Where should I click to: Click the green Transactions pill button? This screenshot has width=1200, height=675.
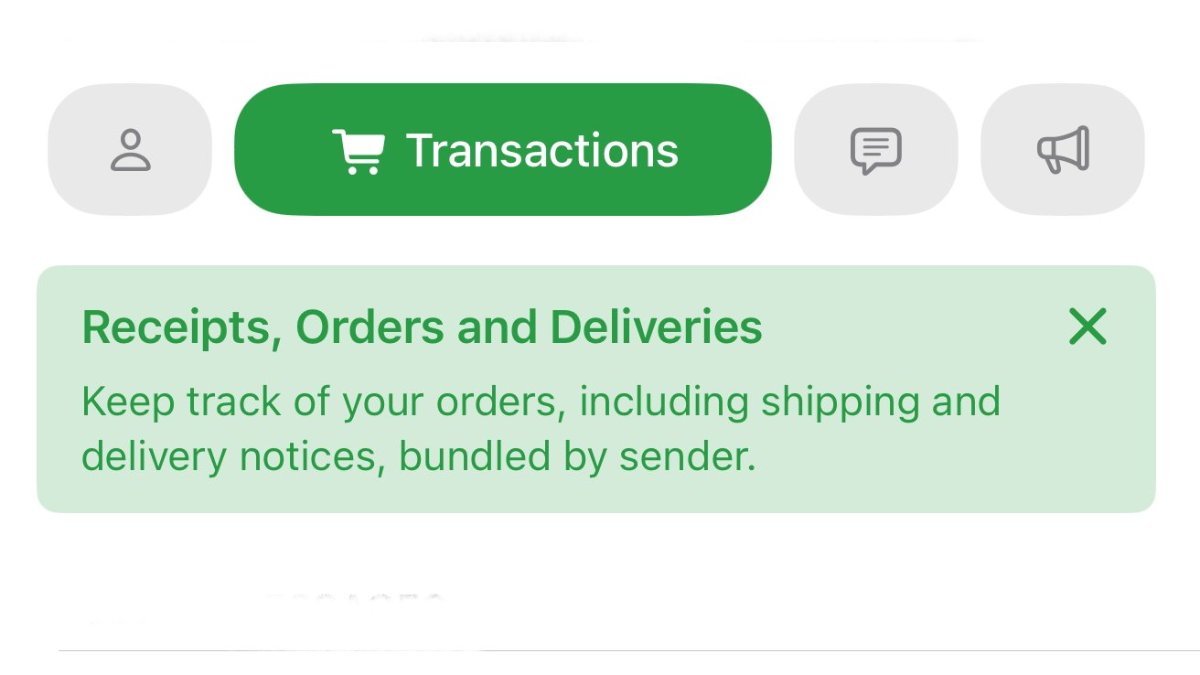(x=503, y=149)
